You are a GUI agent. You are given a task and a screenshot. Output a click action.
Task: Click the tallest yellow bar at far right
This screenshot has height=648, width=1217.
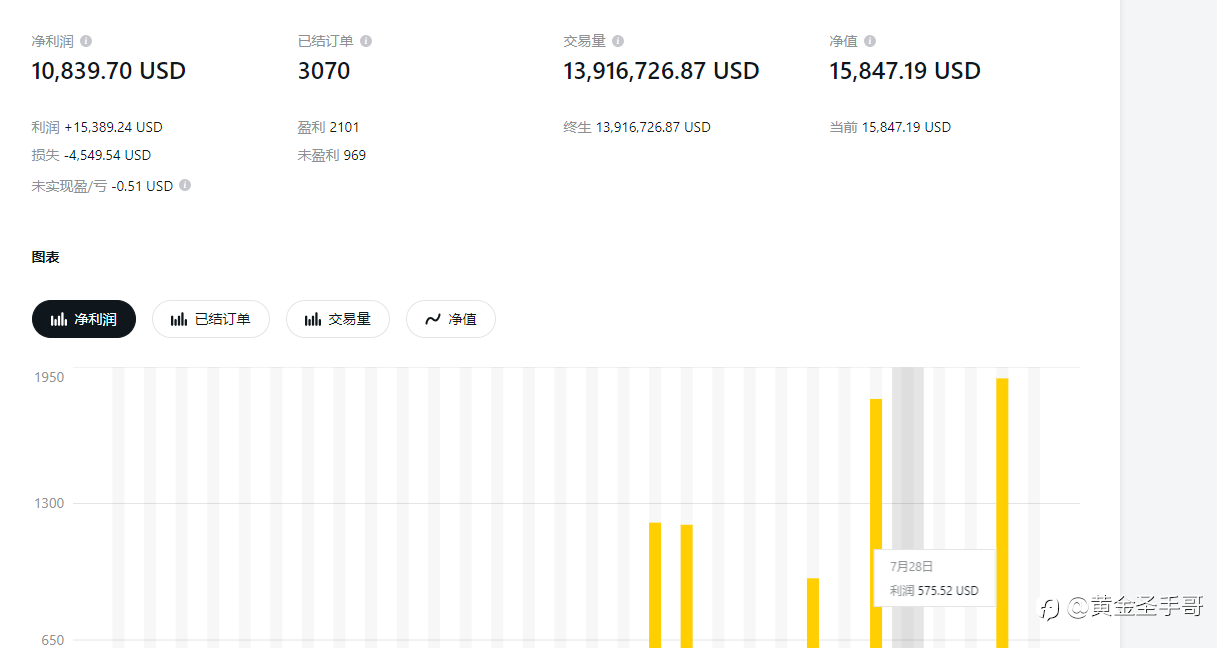coord(1002,510)
